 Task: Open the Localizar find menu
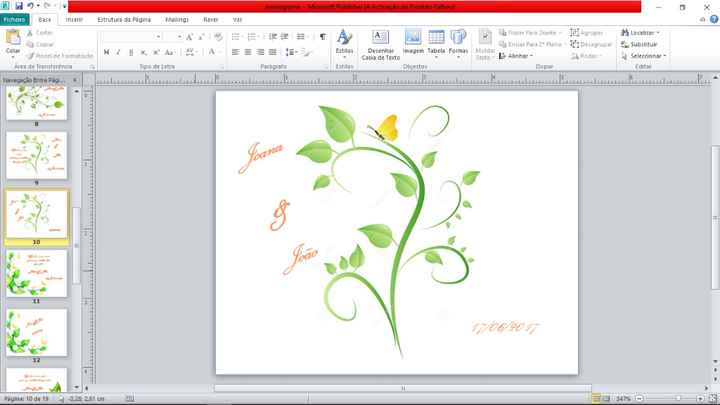coord(640,33)
